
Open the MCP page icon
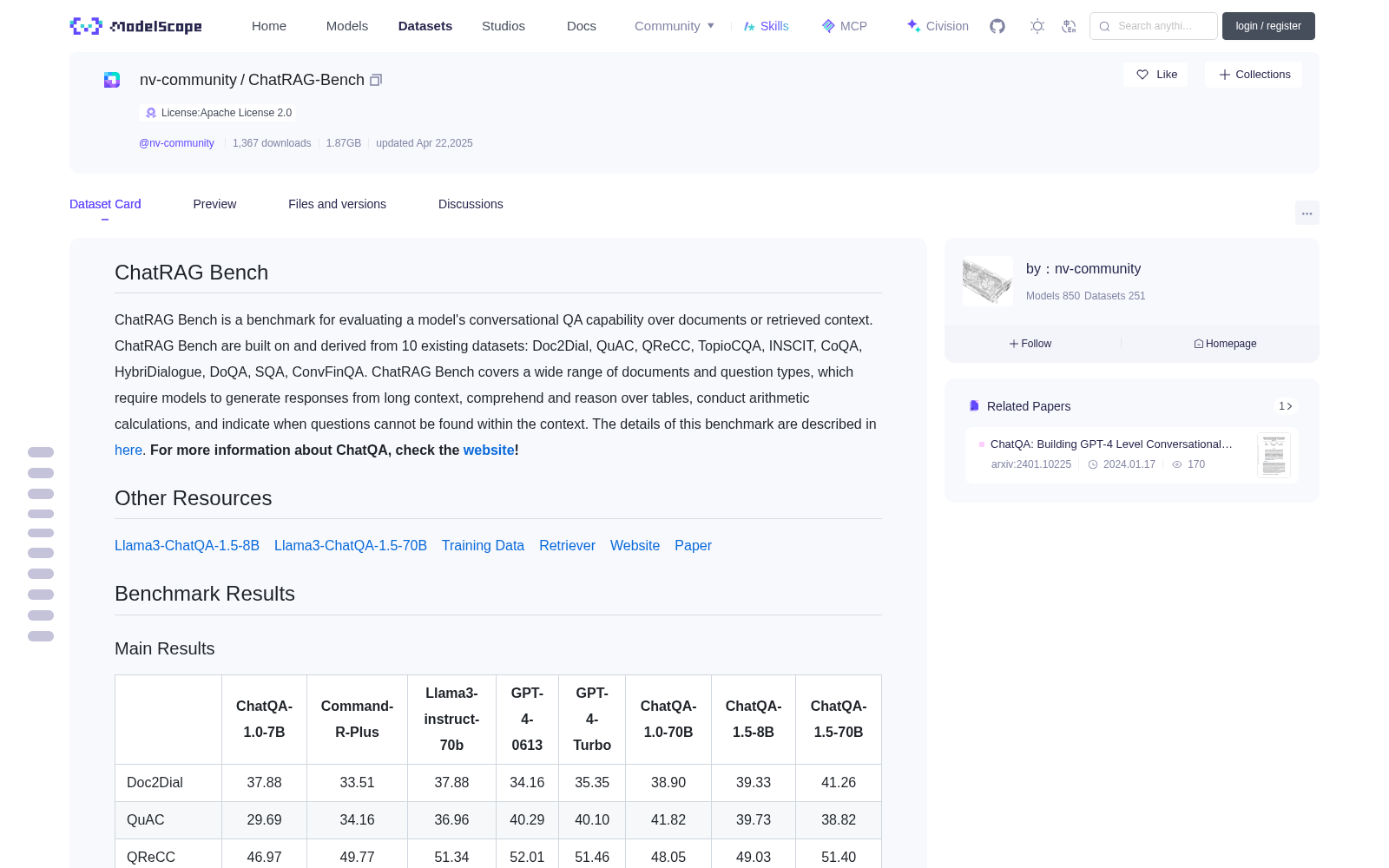pos(828,26)
